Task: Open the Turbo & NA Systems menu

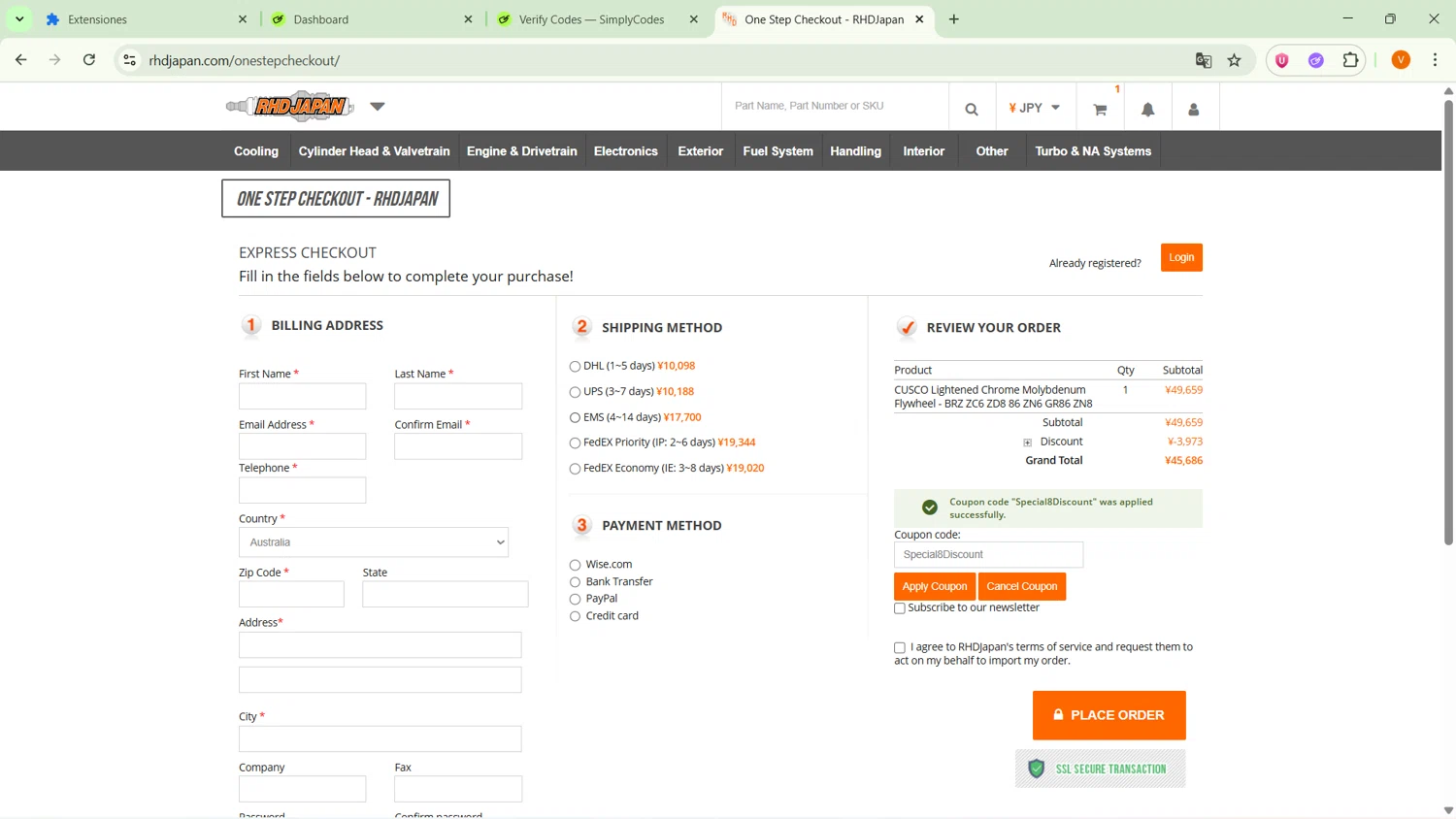Action: 1093,151
